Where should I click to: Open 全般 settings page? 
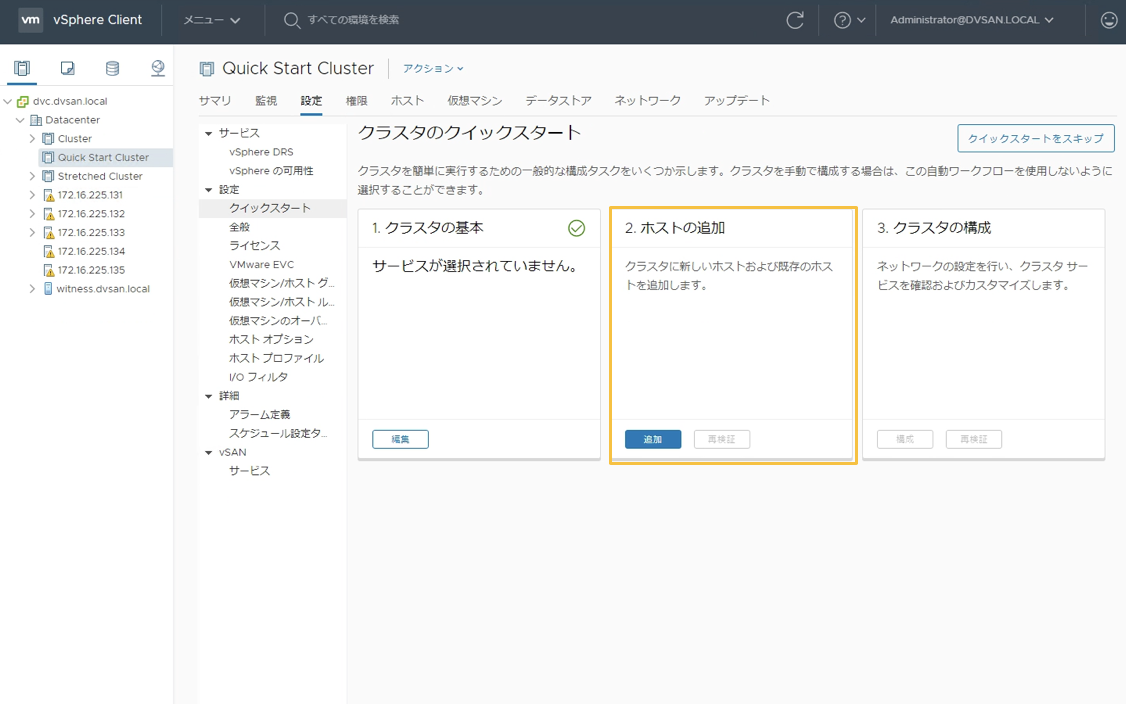point(239,227)
